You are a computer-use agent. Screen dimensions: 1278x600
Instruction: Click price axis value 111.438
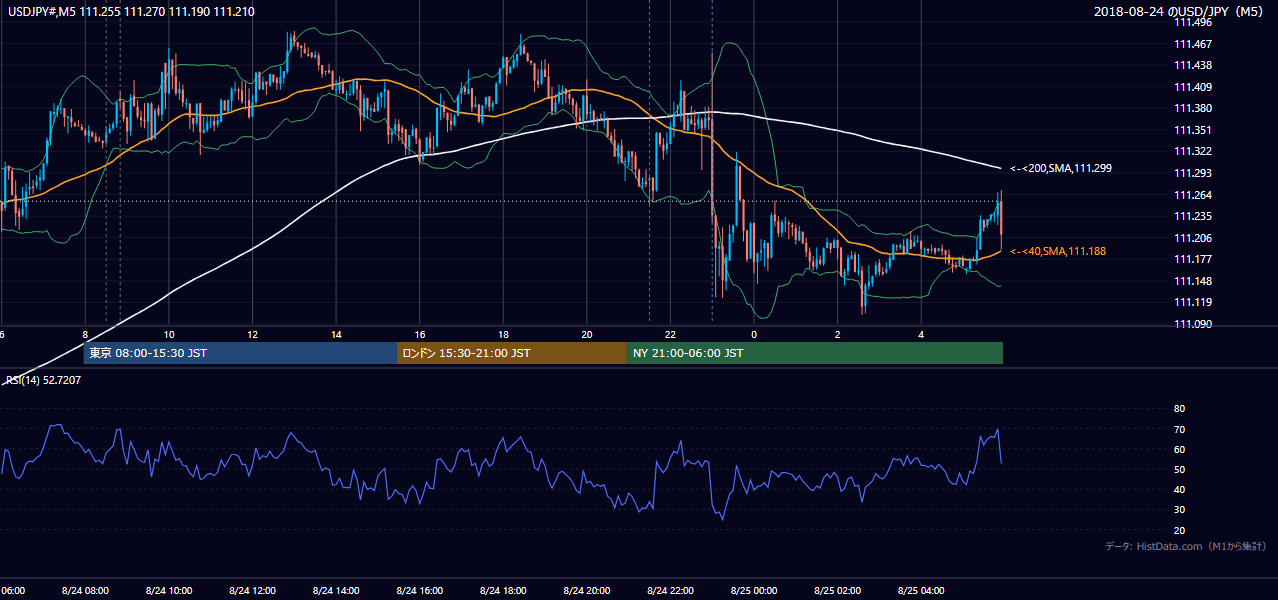[1194, 65]
